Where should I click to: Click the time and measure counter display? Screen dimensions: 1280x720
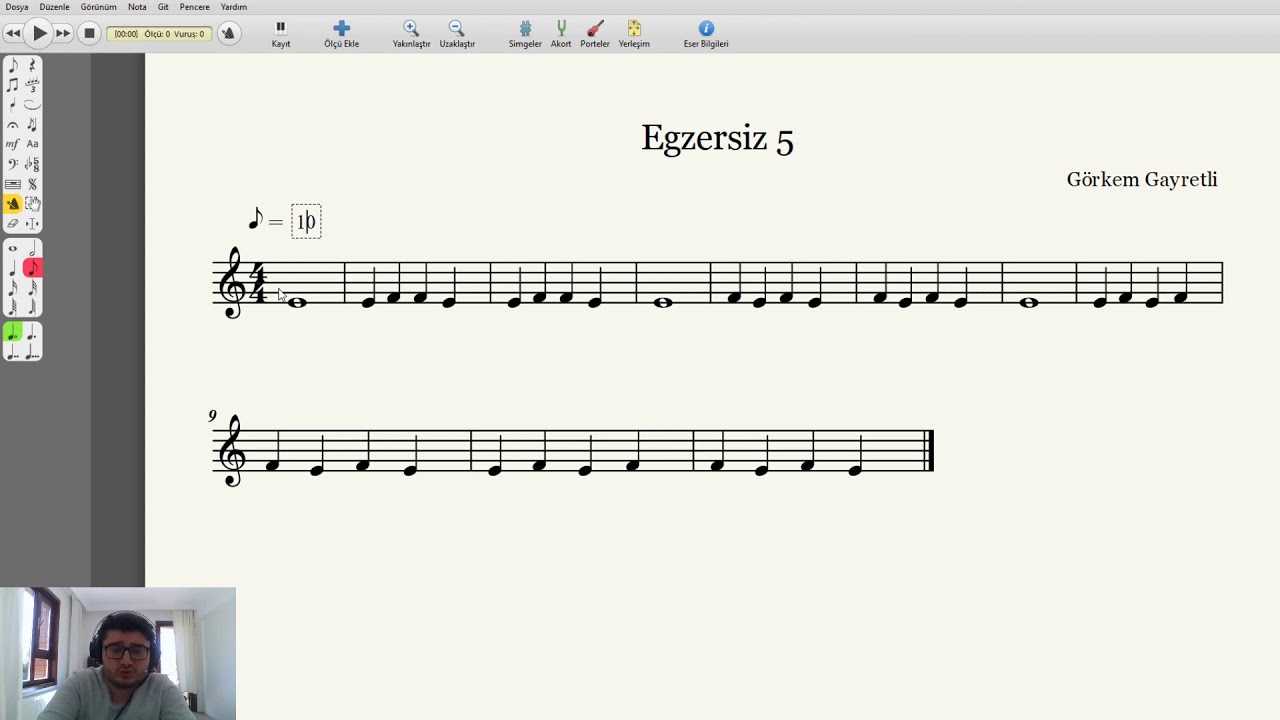[159, 34]
